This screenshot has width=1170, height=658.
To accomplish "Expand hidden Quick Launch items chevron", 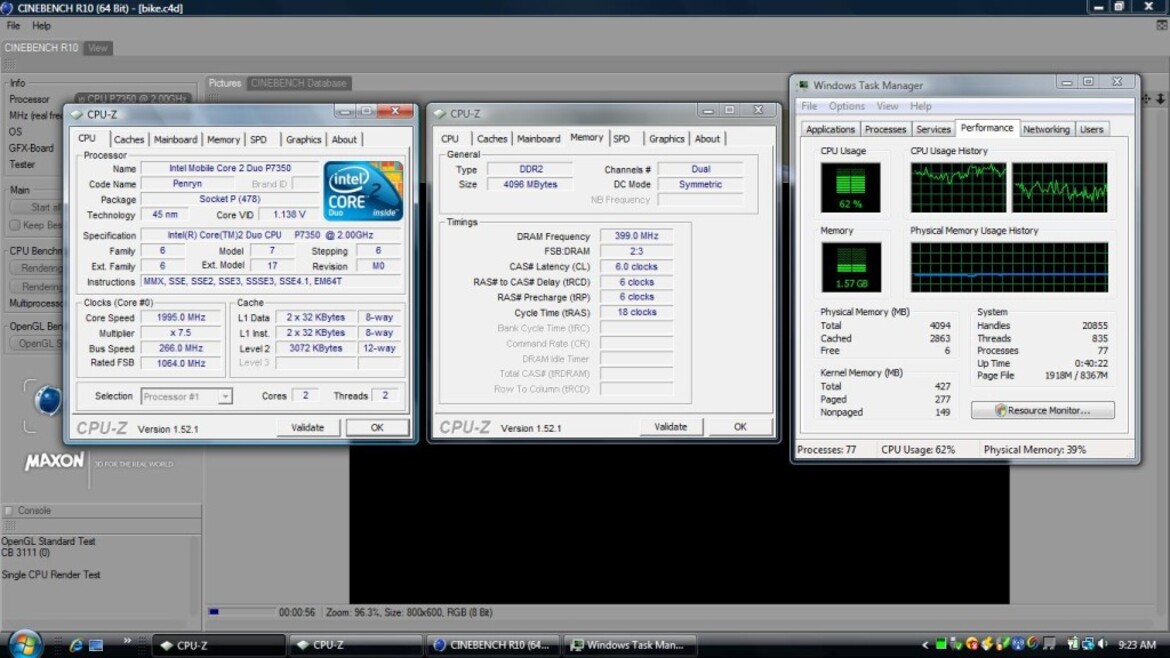I will 127,641.
